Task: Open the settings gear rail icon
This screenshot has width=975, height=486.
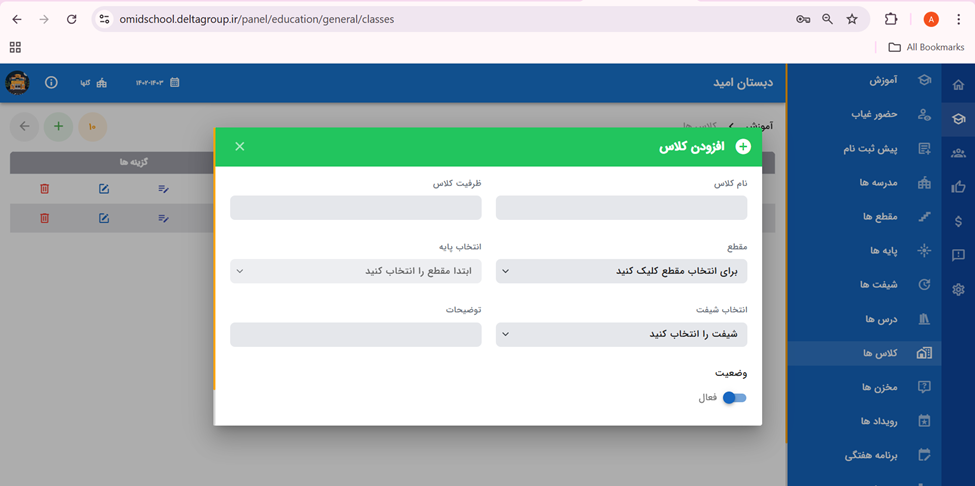Action: [958, 288]
